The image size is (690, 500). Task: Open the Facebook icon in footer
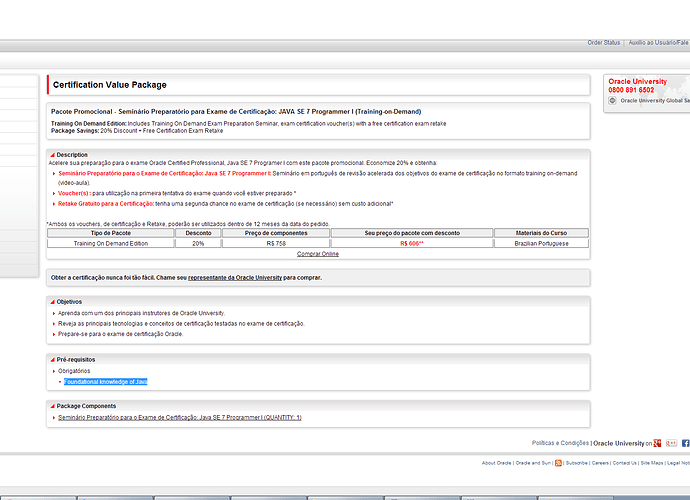(x=686, y=443)
